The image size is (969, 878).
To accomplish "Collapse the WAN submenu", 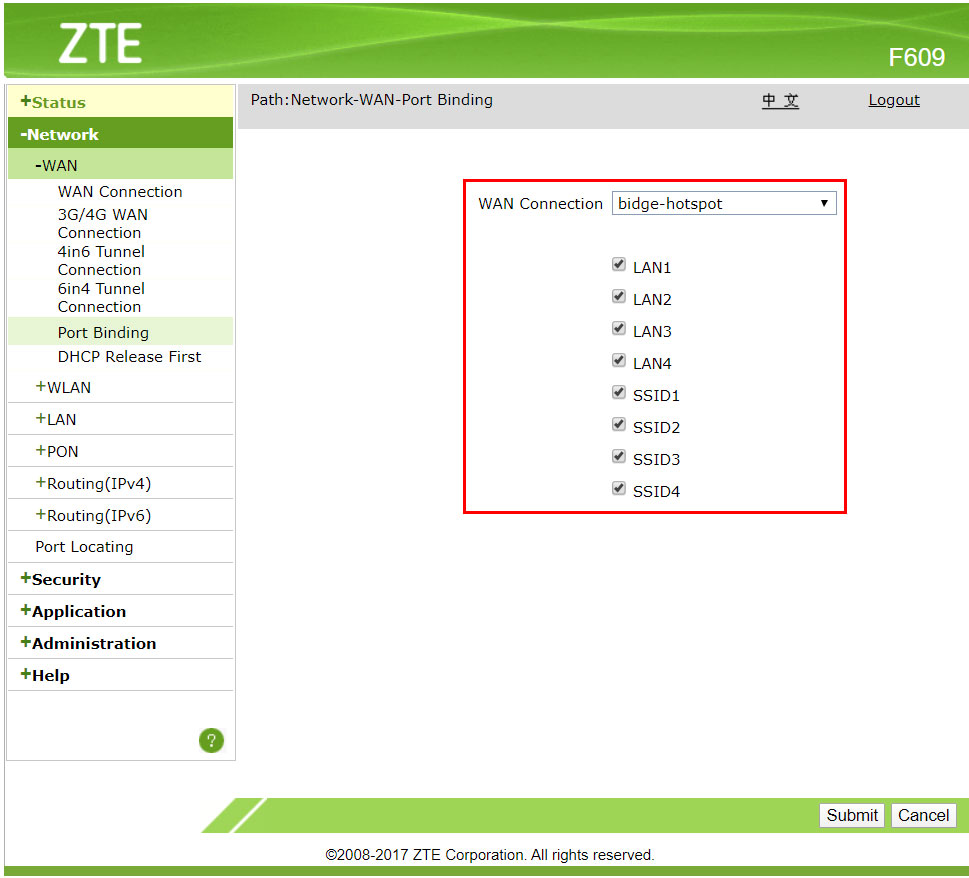I will pyautogui.click(x=121, y=165).
